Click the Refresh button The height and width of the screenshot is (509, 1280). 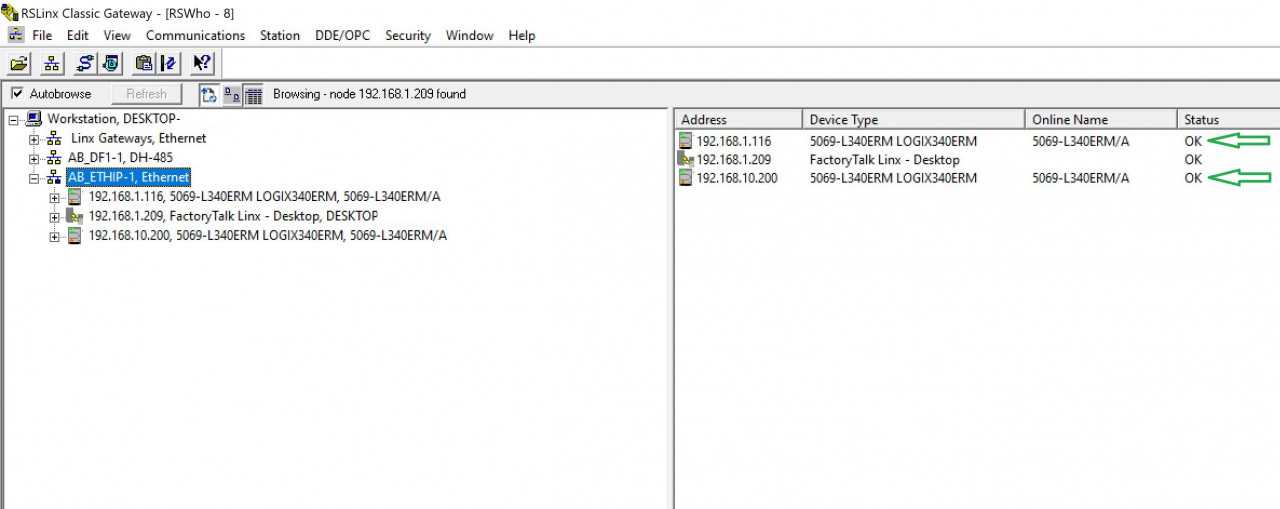[x=146, y=94]
